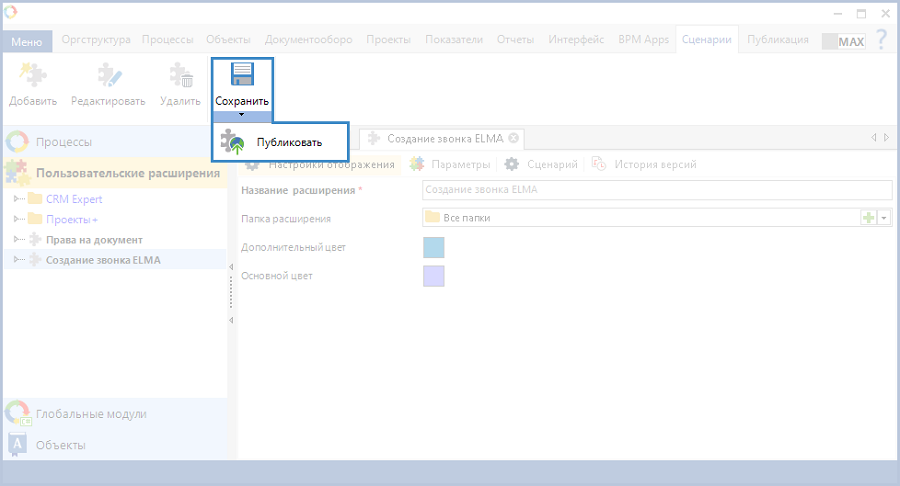Image resolution: width=900 pixels, height=486 pixels.
Task: Click the Publish (Публиковать) menu option
Action: [x=288, y=142]
